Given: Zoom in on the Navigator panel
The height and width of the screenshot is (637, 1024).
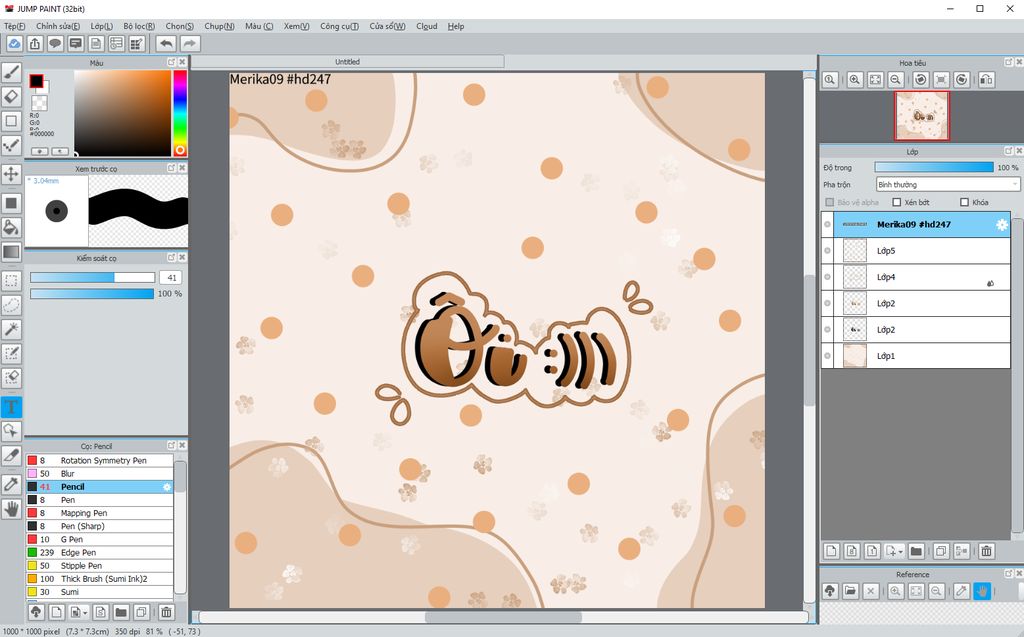Looking at the screenshot, I should click(854, 80).
